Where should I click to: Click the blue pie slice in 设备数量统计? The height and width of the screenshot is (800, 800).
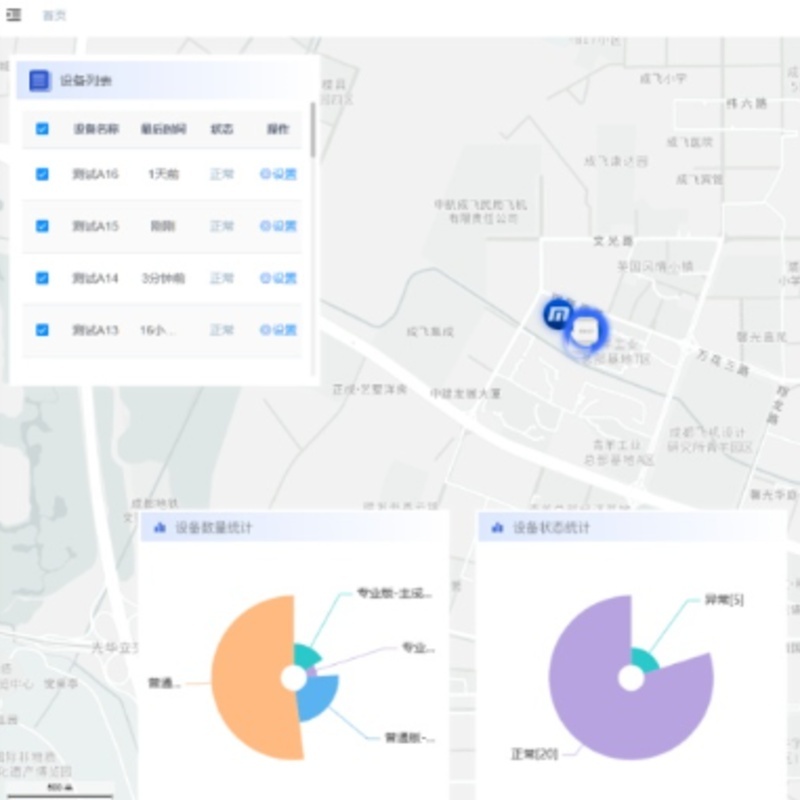[319, 696]
